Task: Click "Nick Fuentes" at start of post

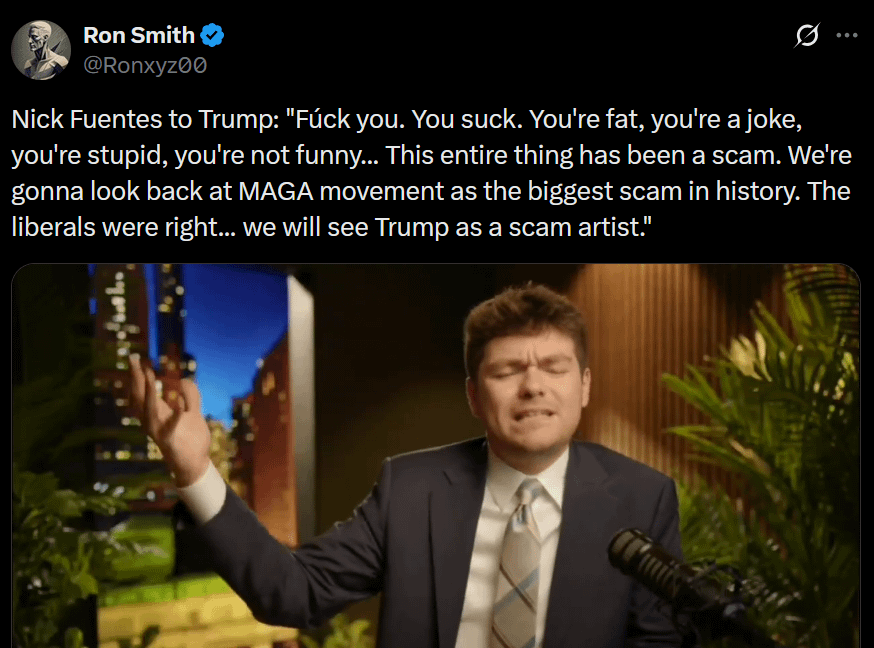Action: point(86,119)
